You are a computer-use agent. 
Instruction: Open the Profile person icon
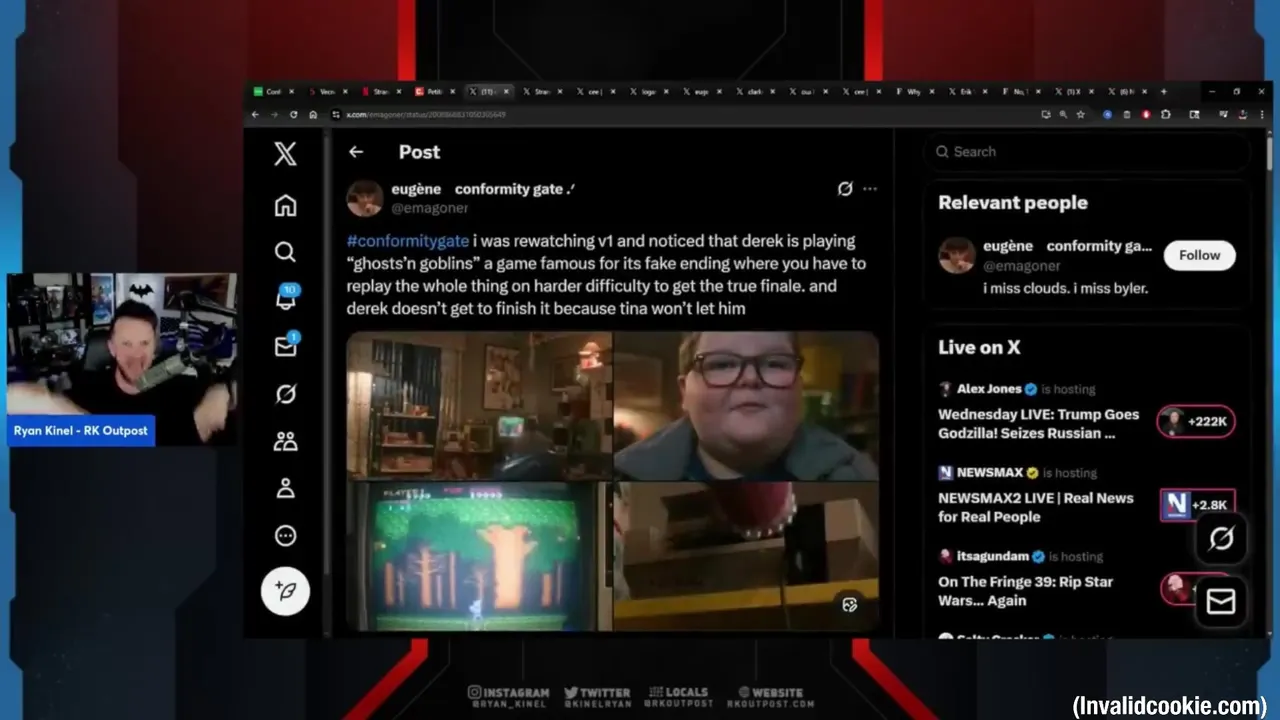coord(285,488)
